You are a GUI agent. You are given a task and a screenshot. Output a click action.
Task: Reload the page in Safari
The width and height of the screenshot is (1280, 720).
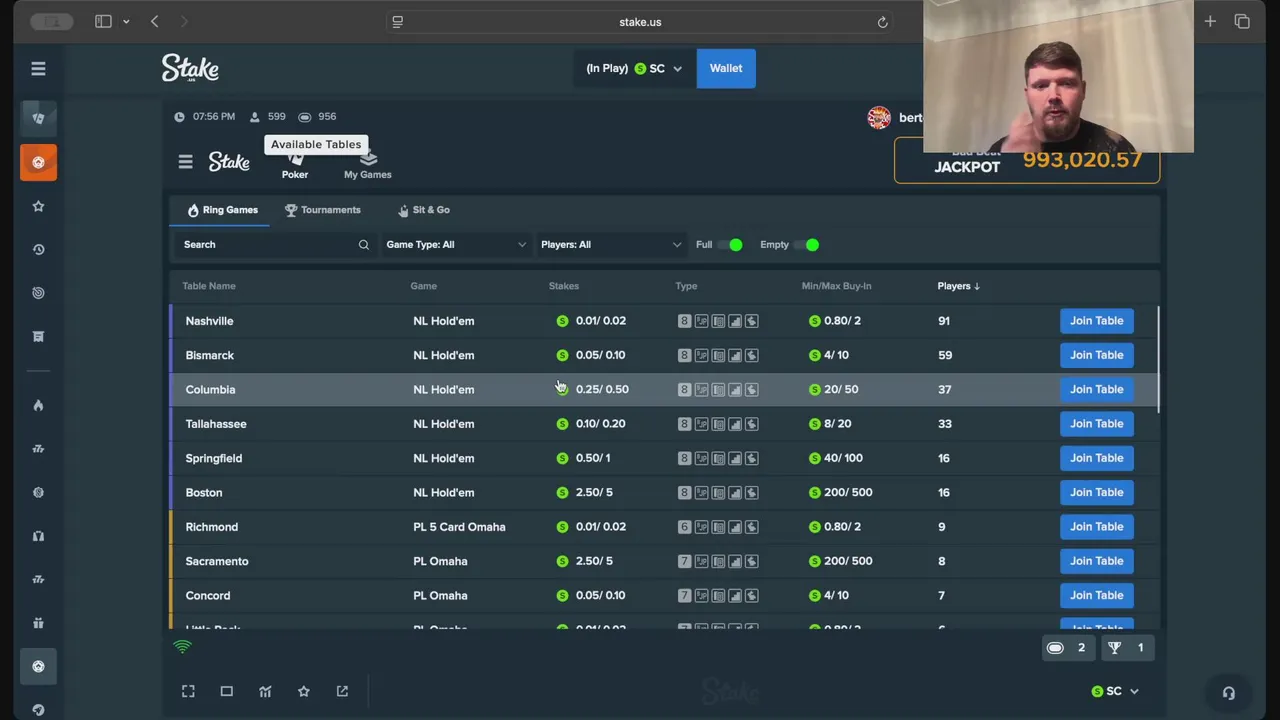click(882, 22)
